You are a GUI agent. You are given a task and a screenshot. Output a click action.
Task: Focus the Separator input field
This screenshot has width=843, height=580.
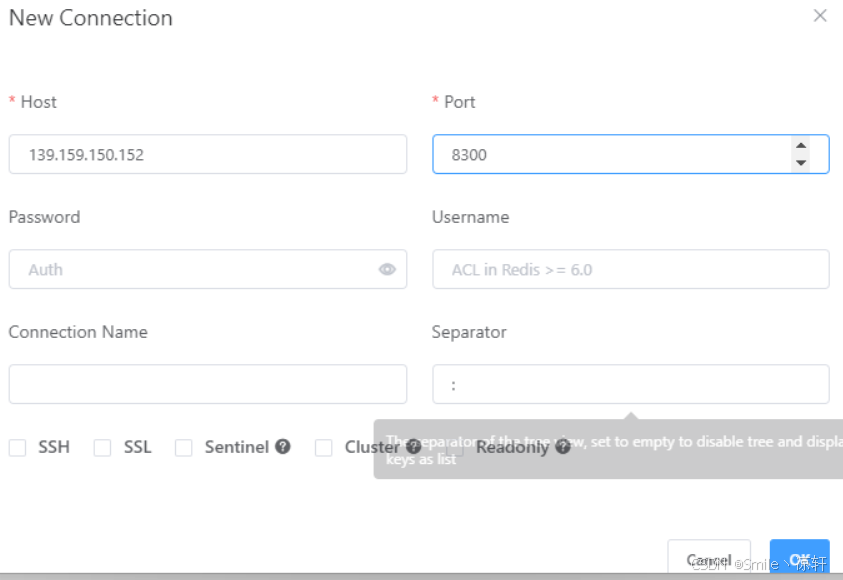point(631,384)
